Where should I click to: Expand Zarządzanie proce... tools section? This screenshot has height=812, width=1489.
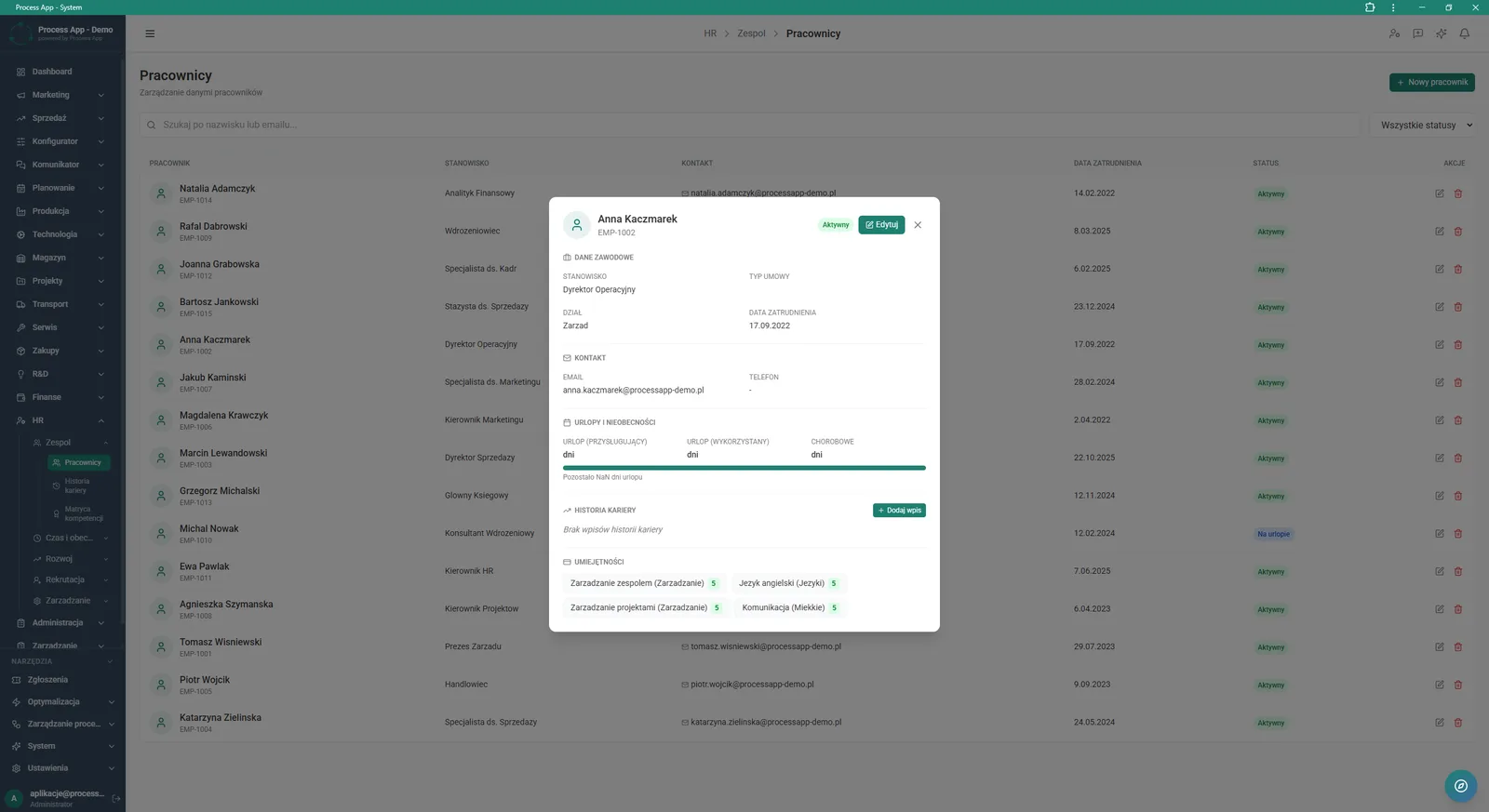[x=61, y=724]
